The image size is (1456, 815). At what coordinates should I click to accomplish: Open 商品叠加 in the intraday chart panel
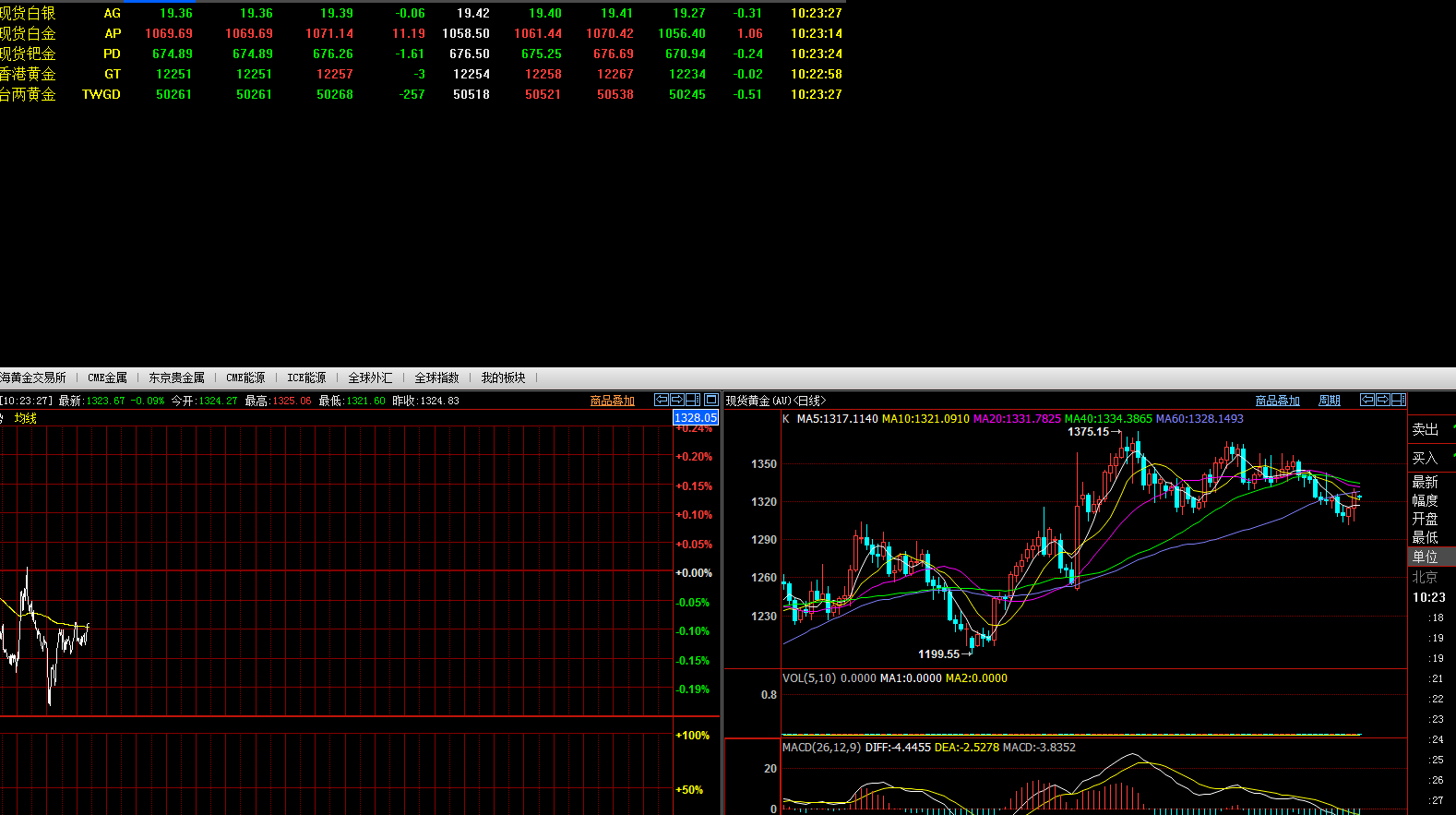pos(613,401)
